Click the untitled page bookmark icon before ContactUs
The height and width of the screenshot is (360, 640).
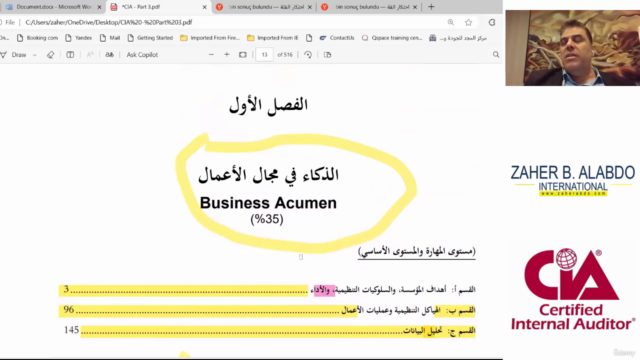[309, 38]
